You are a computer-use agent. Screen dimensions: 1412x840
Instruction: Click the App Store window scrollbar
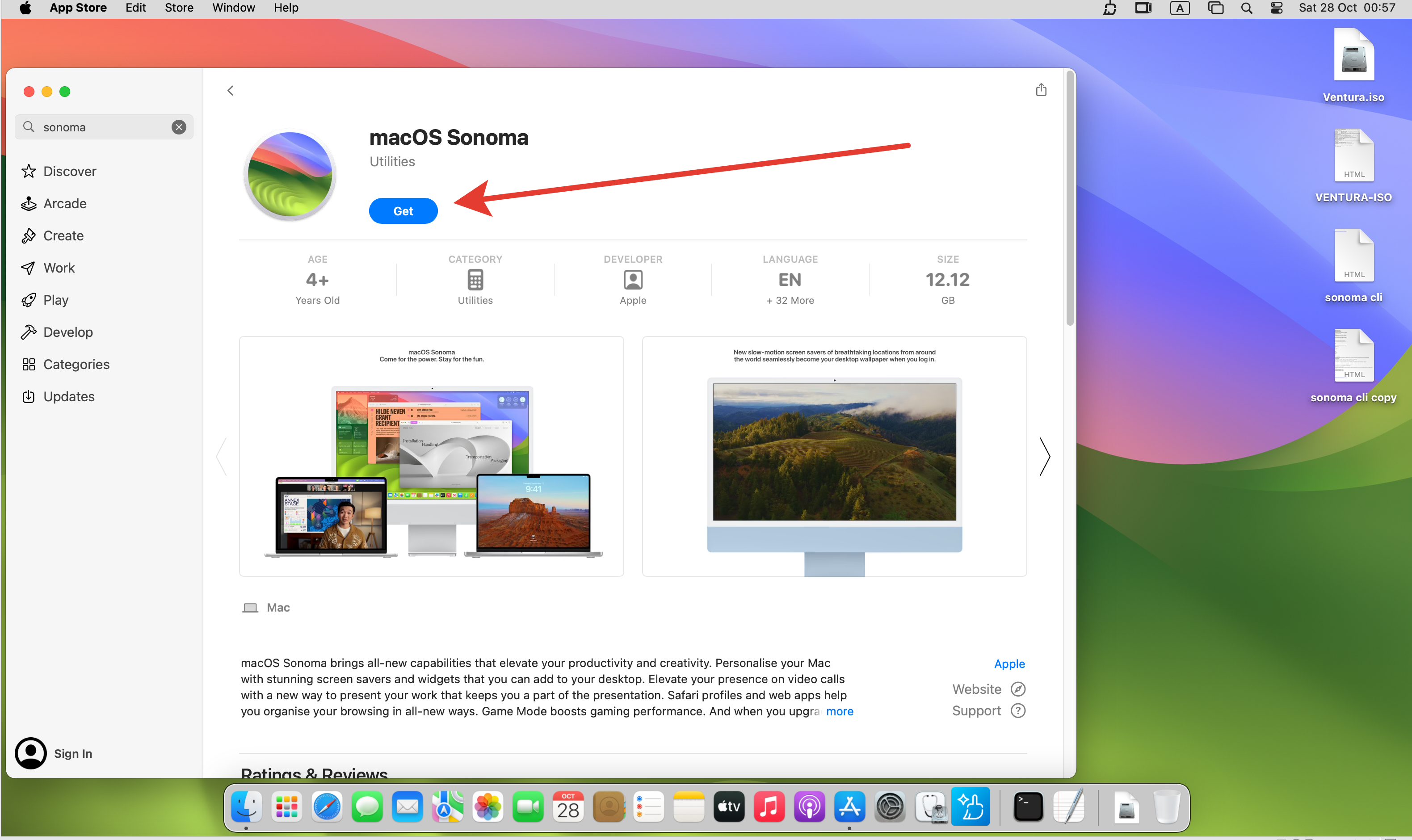[x=1070, y=198]
